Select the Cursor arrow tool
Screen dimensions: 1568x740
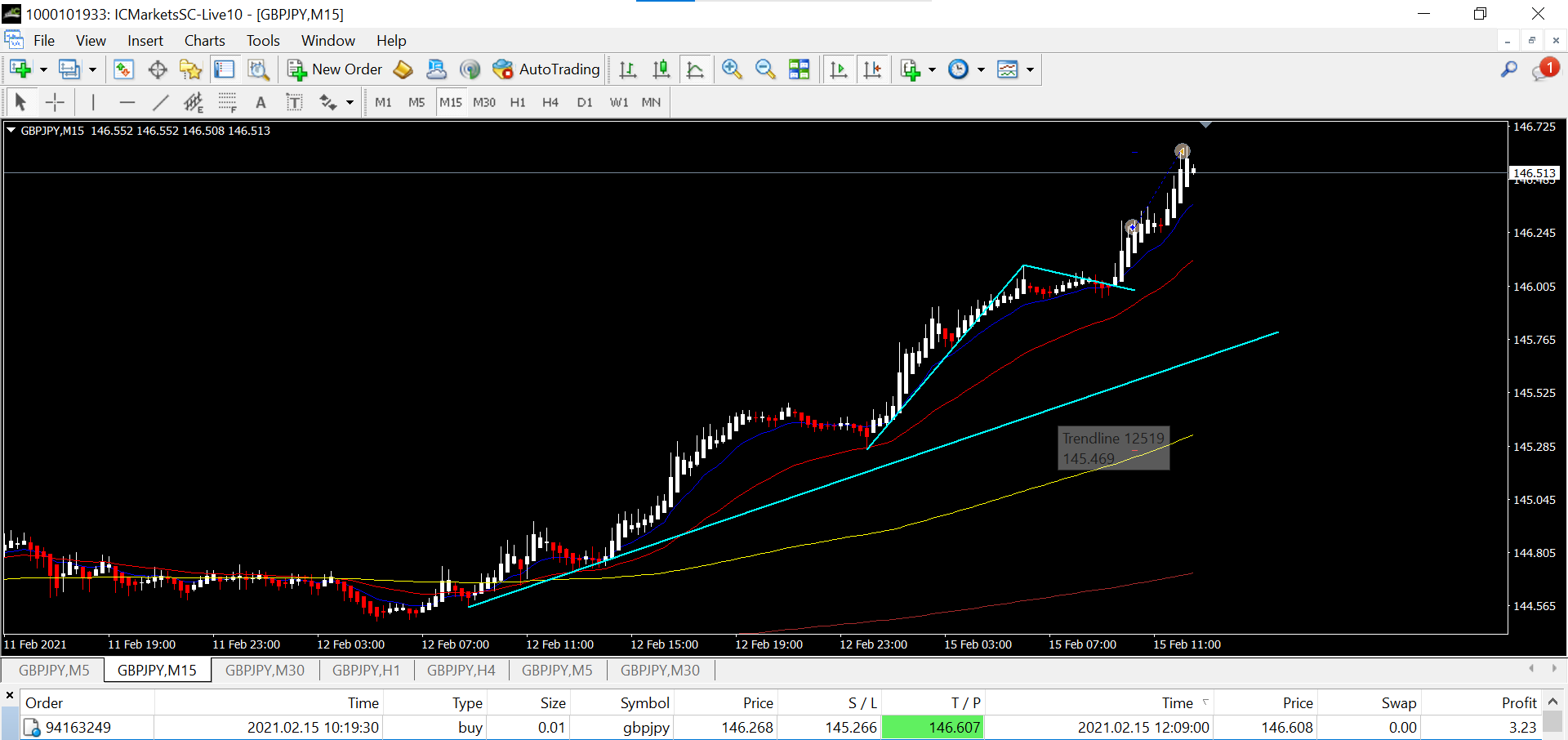(x=20, y=102)
